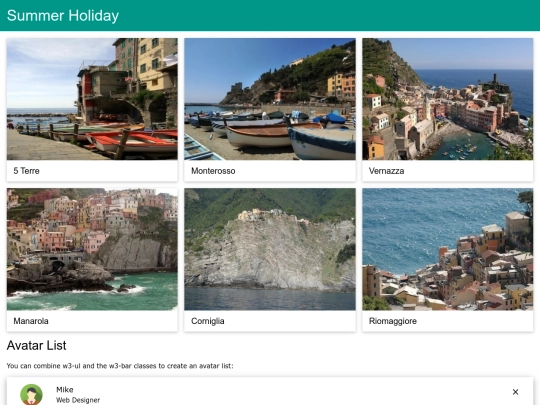Select the Vernazza caption
Viewport: 540px width, 405px height.
coord(386,171)
